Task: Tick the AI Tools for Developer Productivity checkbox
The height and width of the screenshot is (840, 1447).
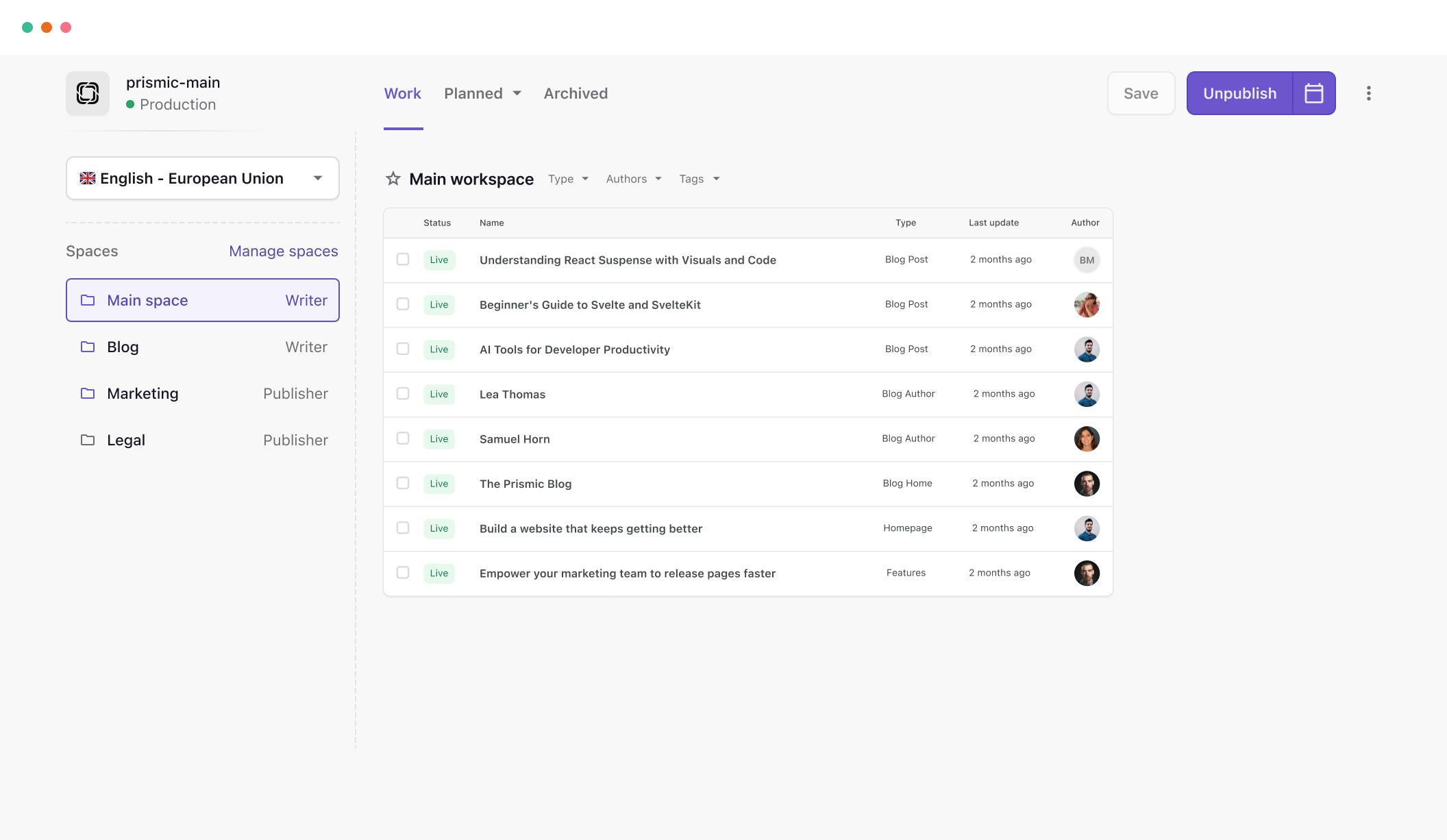Action: tap(403, 349)
